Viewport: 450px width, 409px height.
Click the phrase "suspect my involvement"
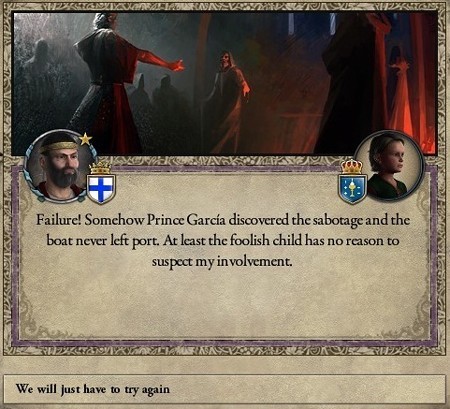click(222, 262)
